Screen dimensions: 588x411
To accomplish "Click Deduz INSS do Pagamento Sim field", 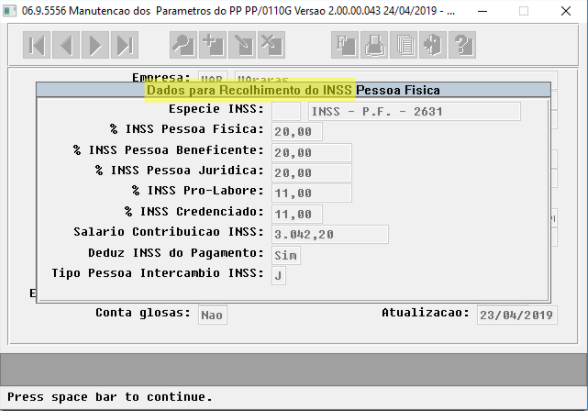I will 286,255.
